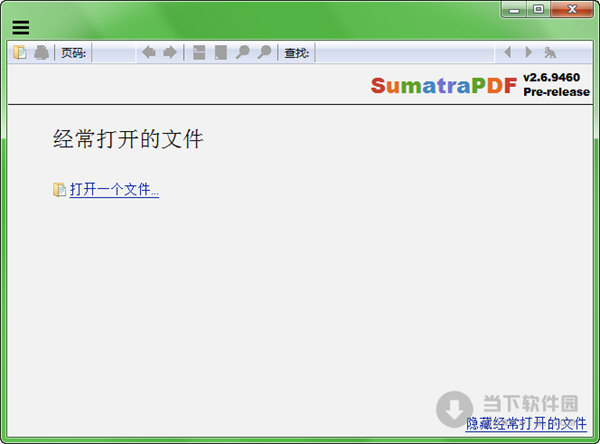Click the find (查找) text field
This screenshot has width=600, height=444.
[404, 52]
